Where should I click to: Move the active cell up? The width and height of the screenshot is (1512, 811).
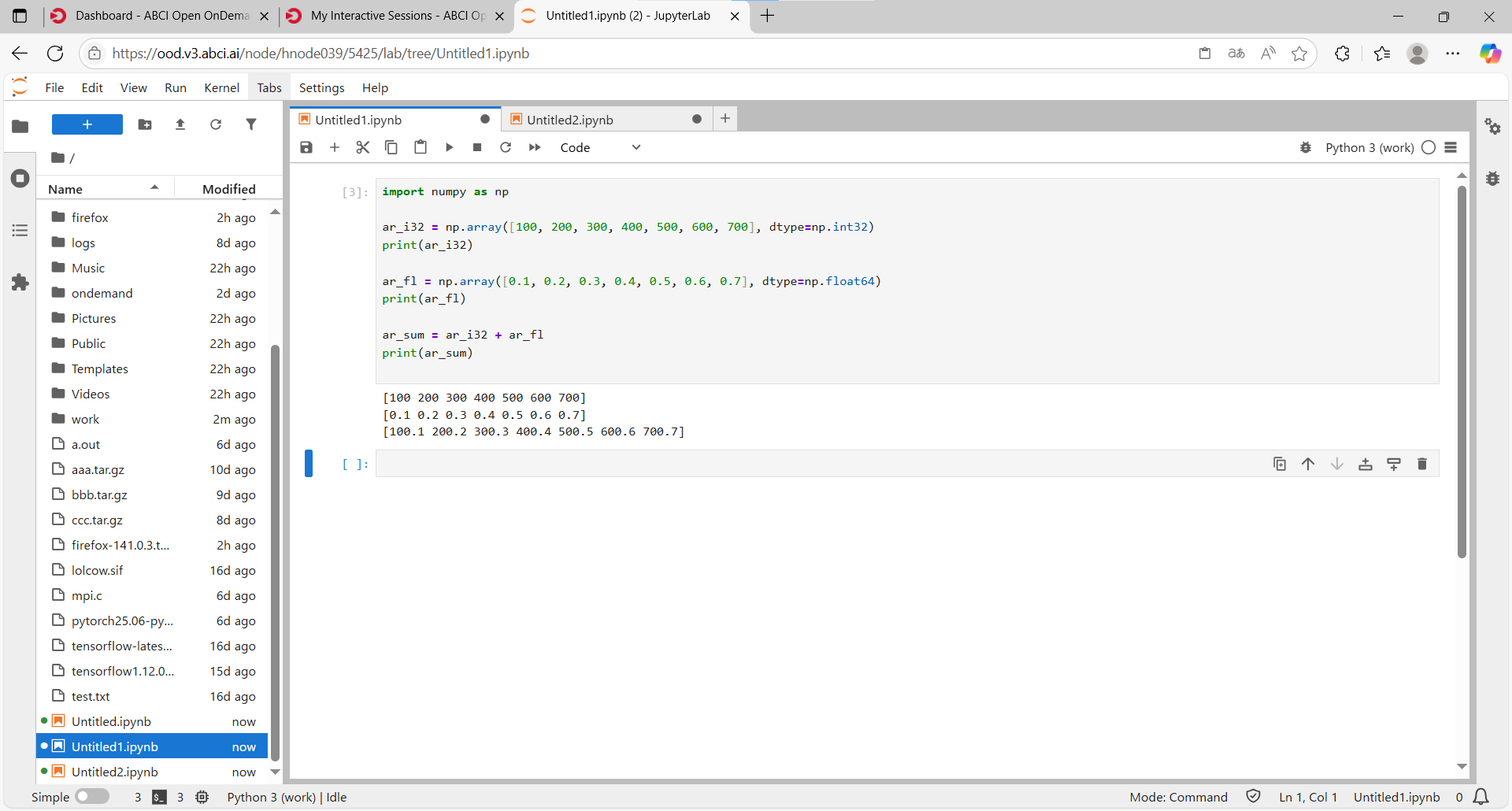tap(1308, 464)
